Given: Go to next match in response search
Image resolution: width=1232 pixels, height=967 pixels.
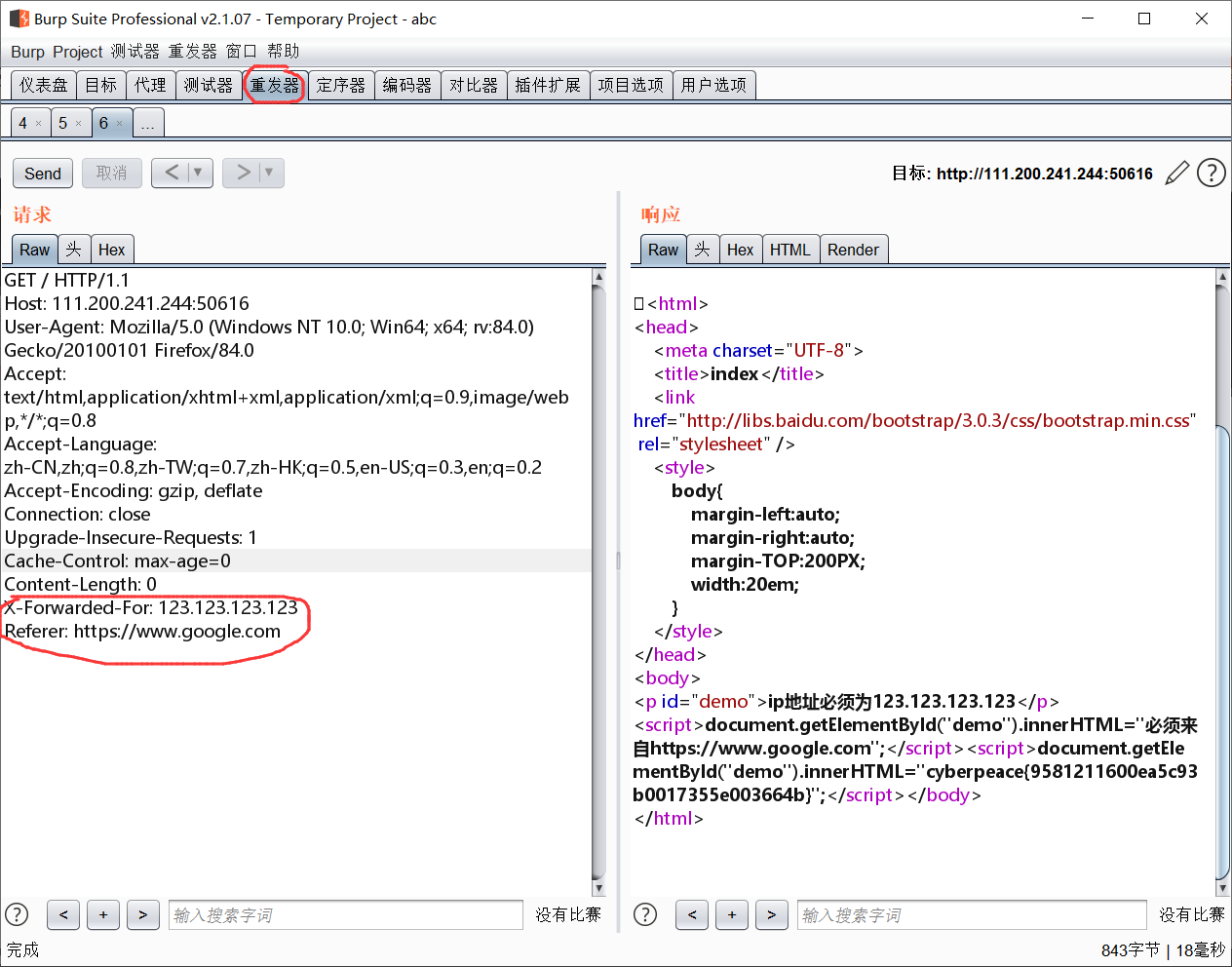Looking at the screenshot, I should 771,914.
